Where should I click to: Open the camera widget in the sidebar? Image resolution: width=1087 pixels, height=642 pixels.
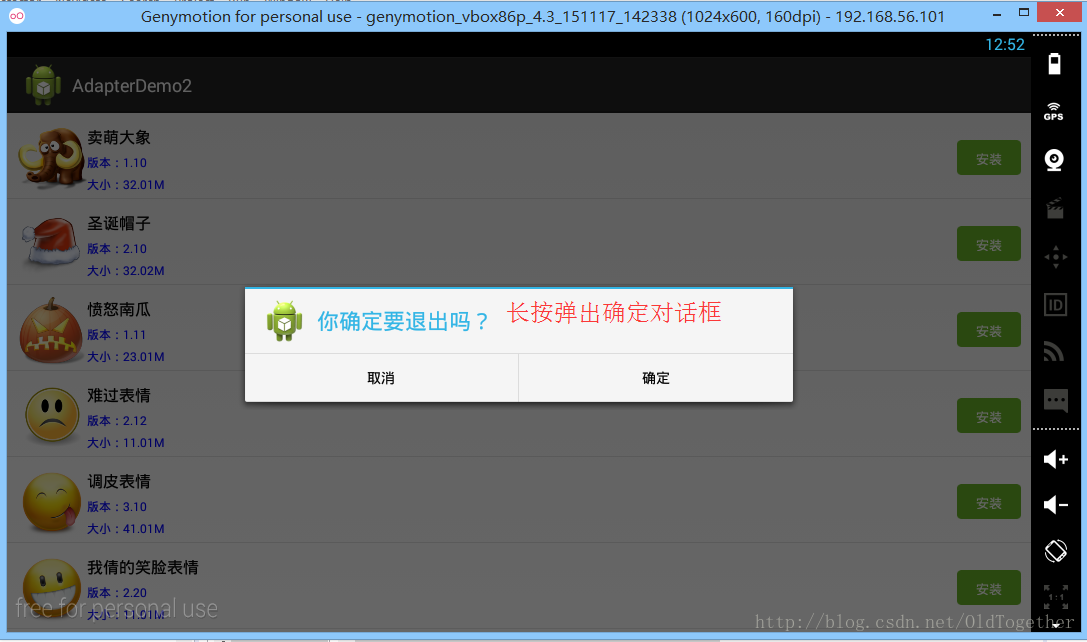point(1054,160)
